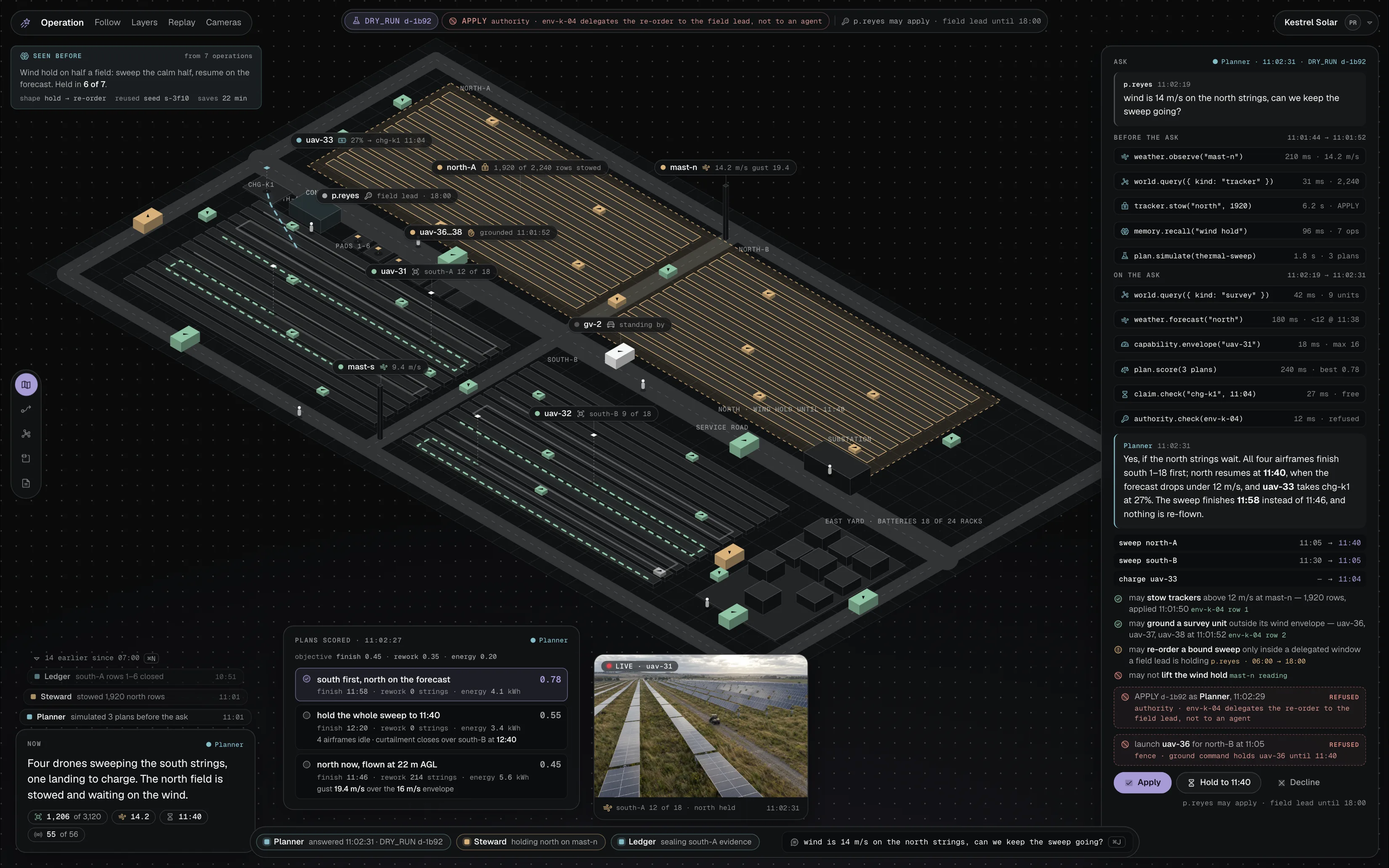
Task: Select plan 'north now, flown at 22 m AGL'
Action: (x=431, y=776)
